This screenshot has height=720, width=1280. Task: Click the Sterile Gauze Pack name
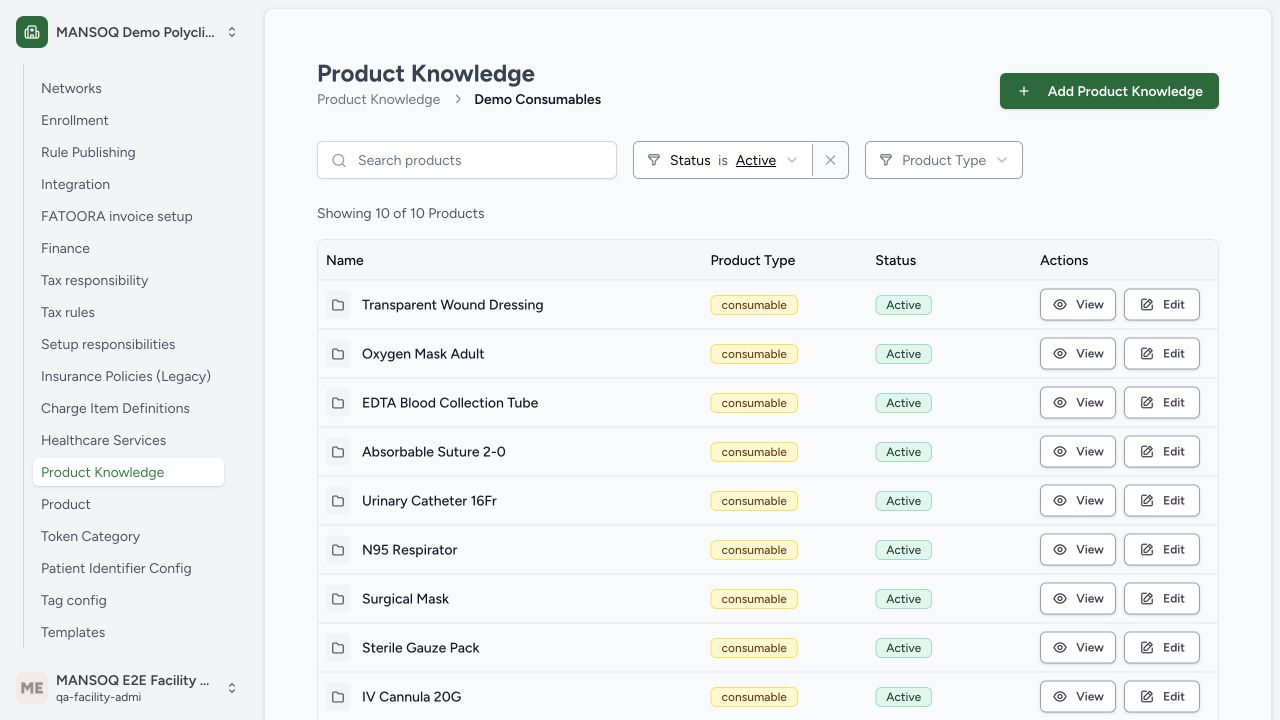[x=421, y=648]
